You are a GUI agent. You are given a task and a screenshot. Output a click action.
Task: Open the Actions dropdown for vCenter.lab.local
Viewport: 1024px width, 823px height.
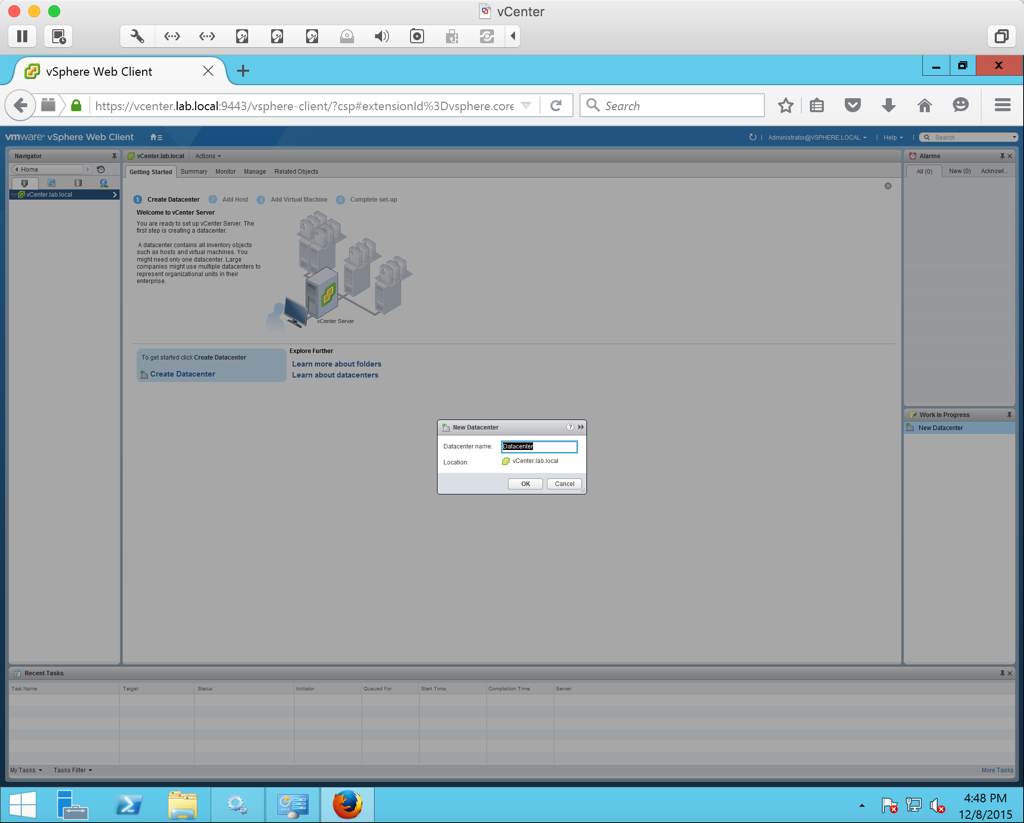pyautogui.click(x=208, y=156)
